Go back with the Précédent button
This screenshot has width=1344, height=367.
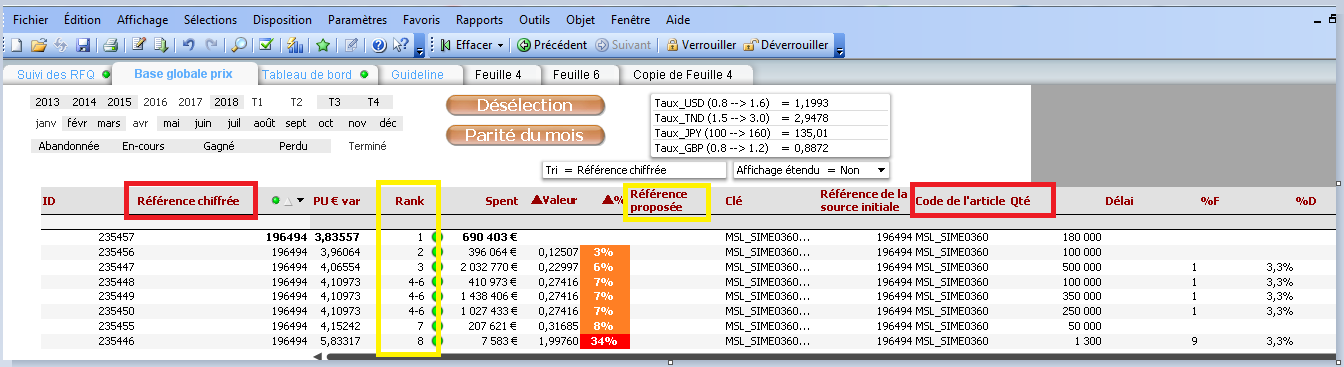[x=551, y=45]
